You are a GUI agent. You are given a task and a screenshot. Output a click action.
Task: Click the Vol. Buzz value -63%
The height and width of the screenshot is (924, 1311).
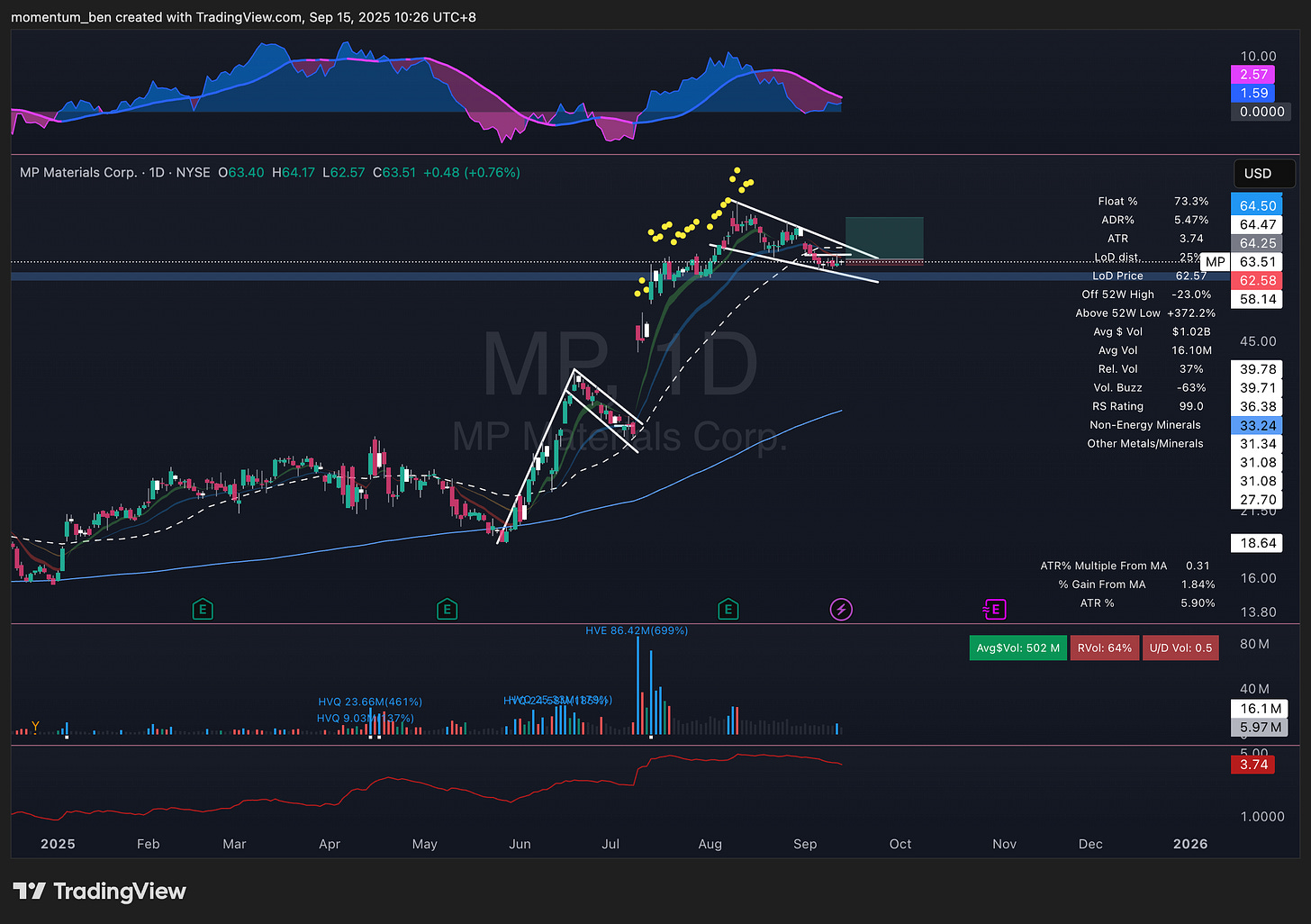pos(1191,387)
